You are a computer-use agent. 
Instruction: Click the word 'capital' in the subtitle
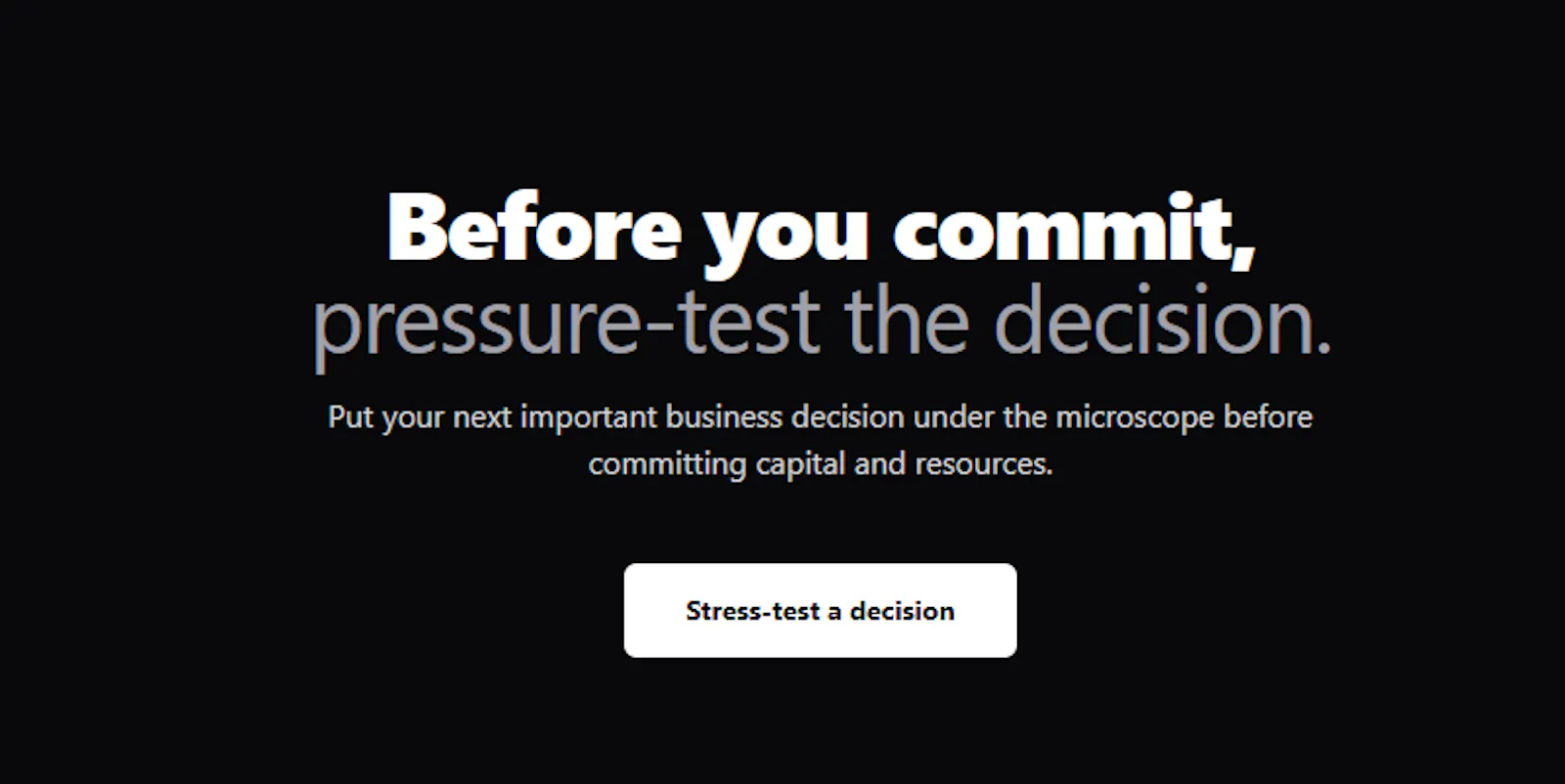pos(800,465)
